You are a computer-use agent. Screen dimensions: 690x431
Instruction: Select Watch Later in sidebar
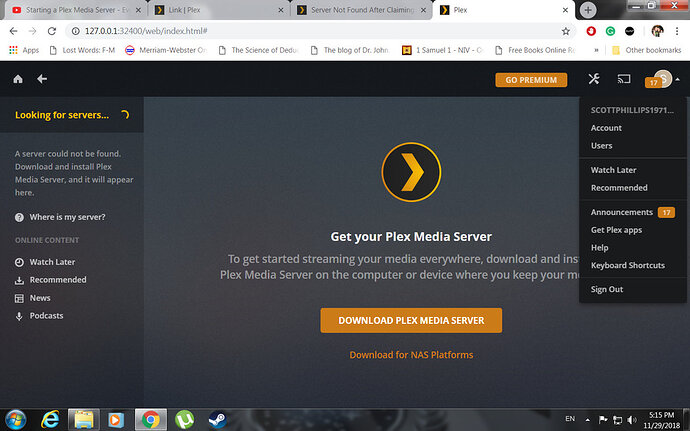coord(52,262)
